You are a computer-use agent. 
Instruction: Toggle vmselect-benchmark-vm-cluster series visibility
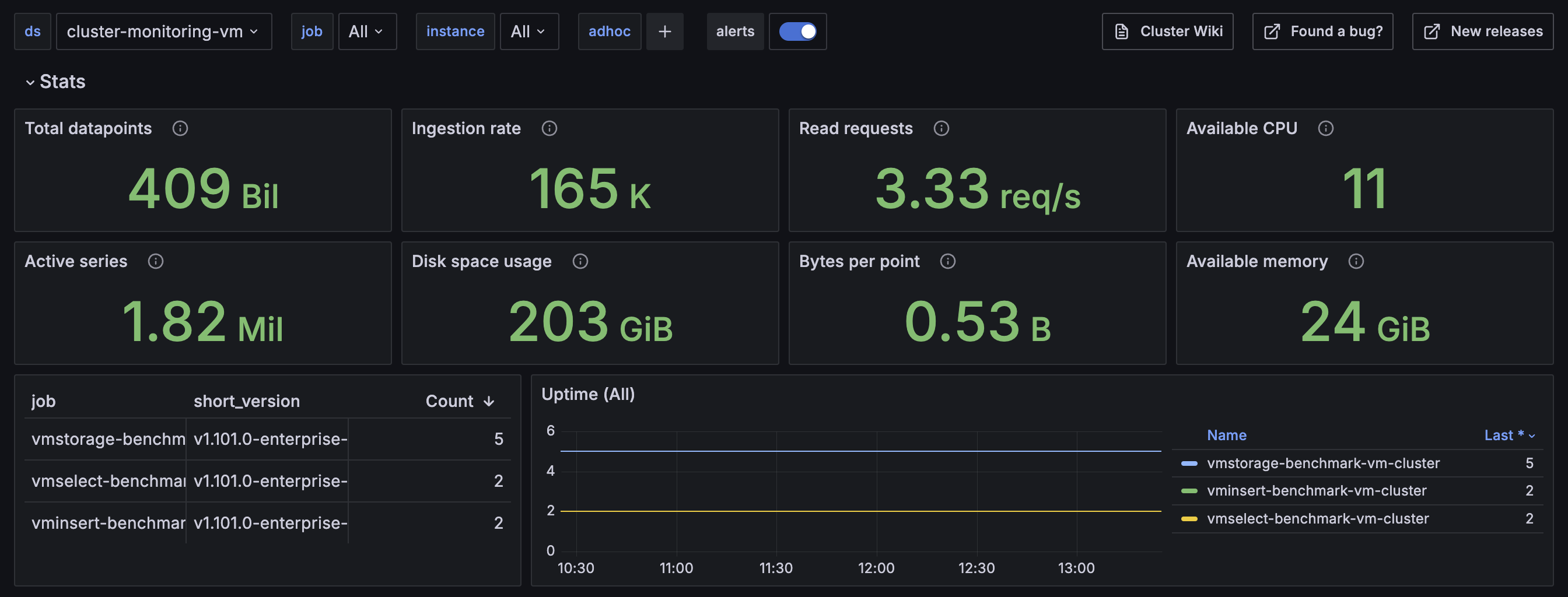point(1317,518)
